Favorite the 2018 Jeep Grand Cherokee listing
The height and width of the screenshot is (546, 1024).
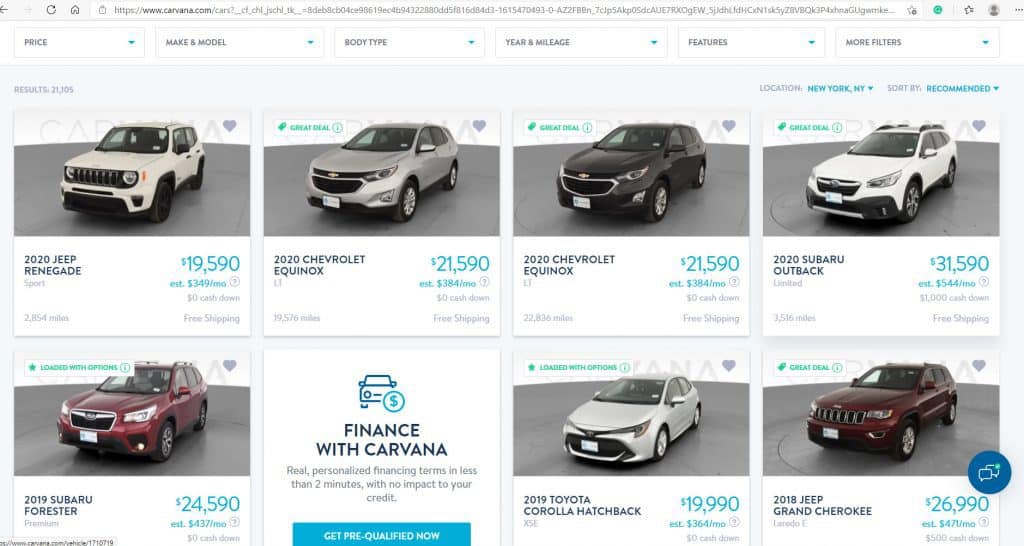click(978, 366)
